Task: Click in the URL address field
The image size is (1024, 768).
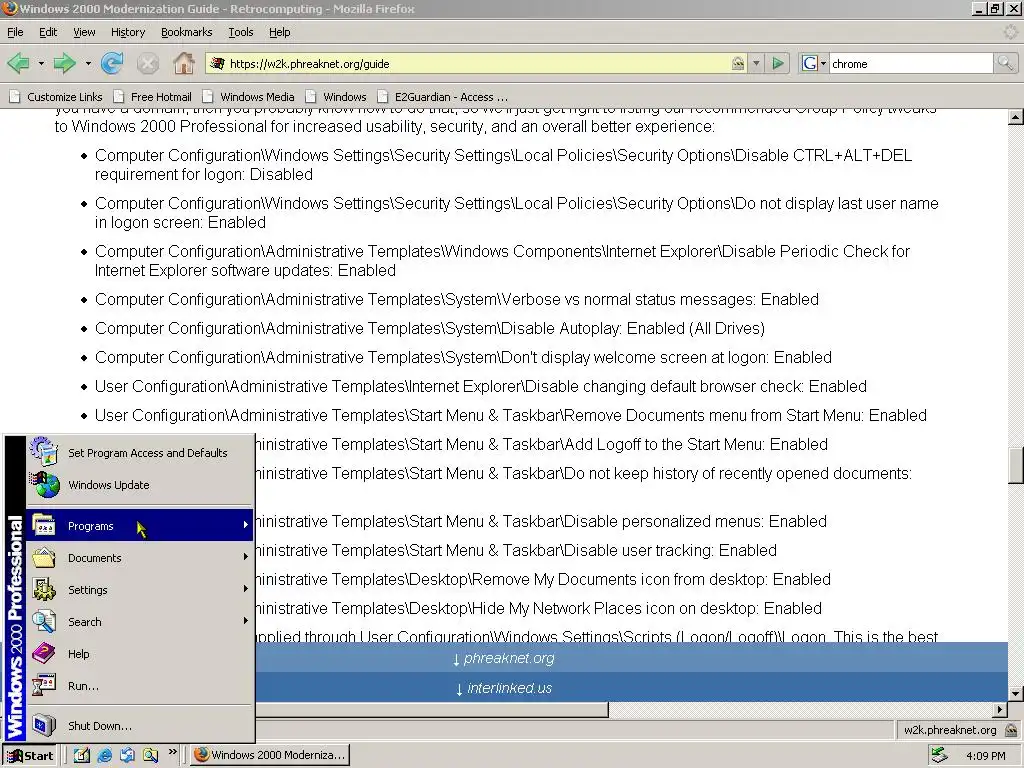Action: [x=477, y=63]
